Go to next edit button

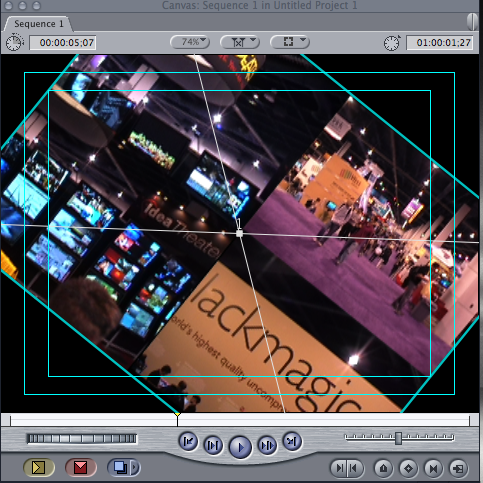click(x=292, y=442)
